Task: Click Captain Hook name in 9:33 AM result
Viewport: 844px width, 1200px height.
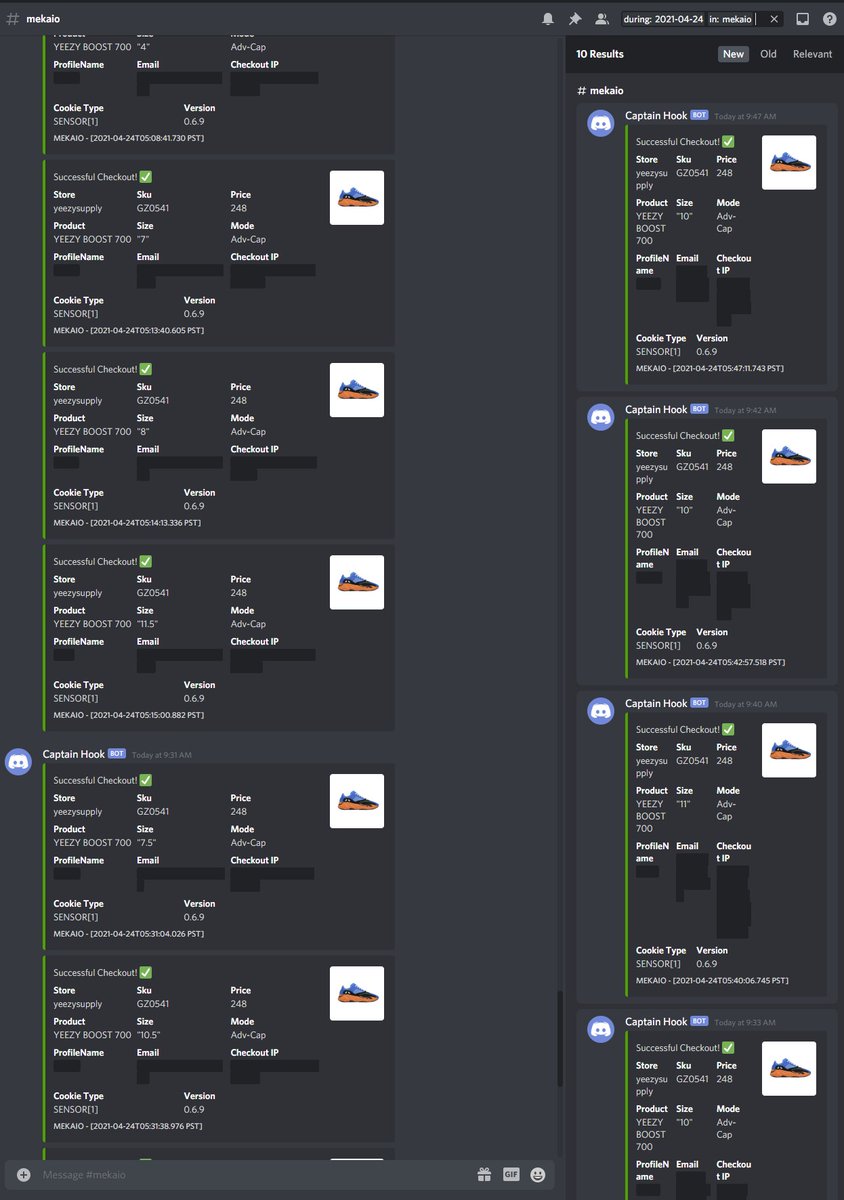Action: point(656,1022)
